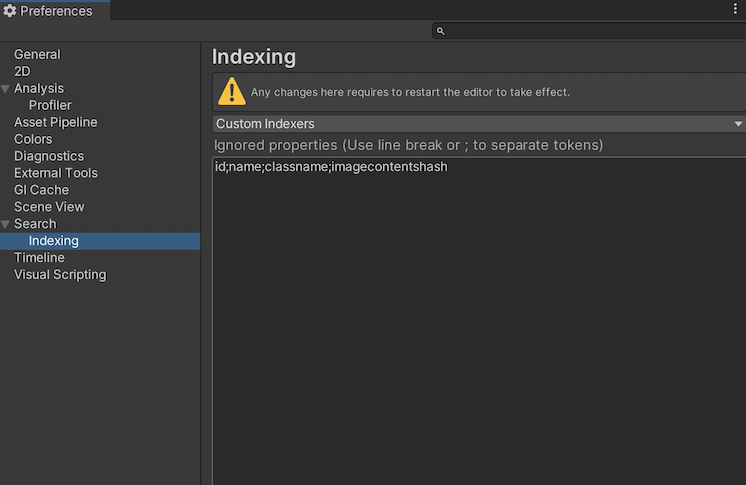Open the 2D preferences section
This screenshot has width=746, height=485.
coord(22,72)
